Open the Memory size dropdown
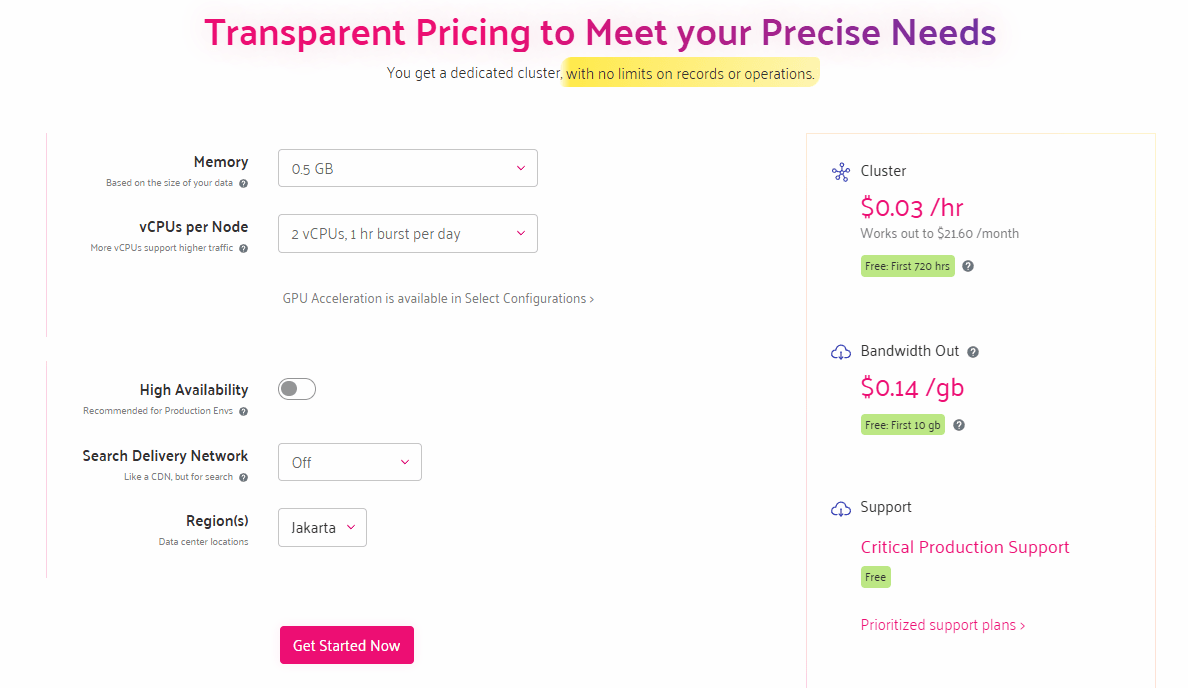The width and height of the screenshot is (1188, 688). (407, 168)
